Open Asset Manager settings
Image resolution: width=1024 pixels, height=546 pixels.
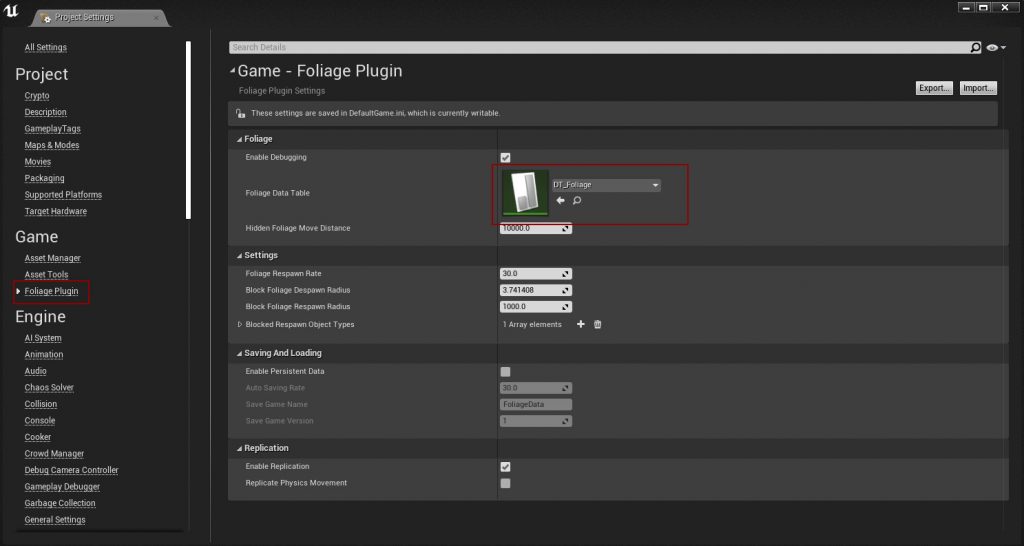53,258
